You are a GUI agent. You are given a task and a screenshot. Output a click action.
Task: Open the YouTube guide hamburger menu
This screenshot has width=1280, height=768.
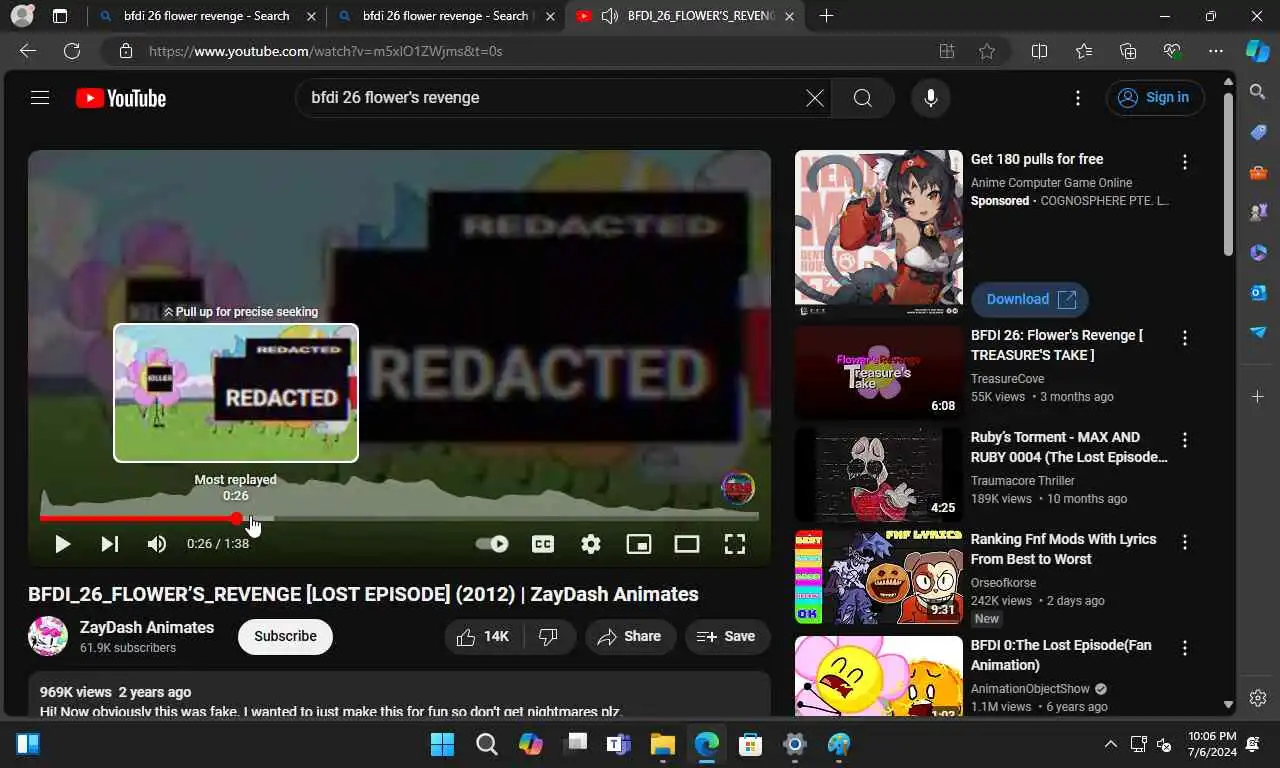40,98
